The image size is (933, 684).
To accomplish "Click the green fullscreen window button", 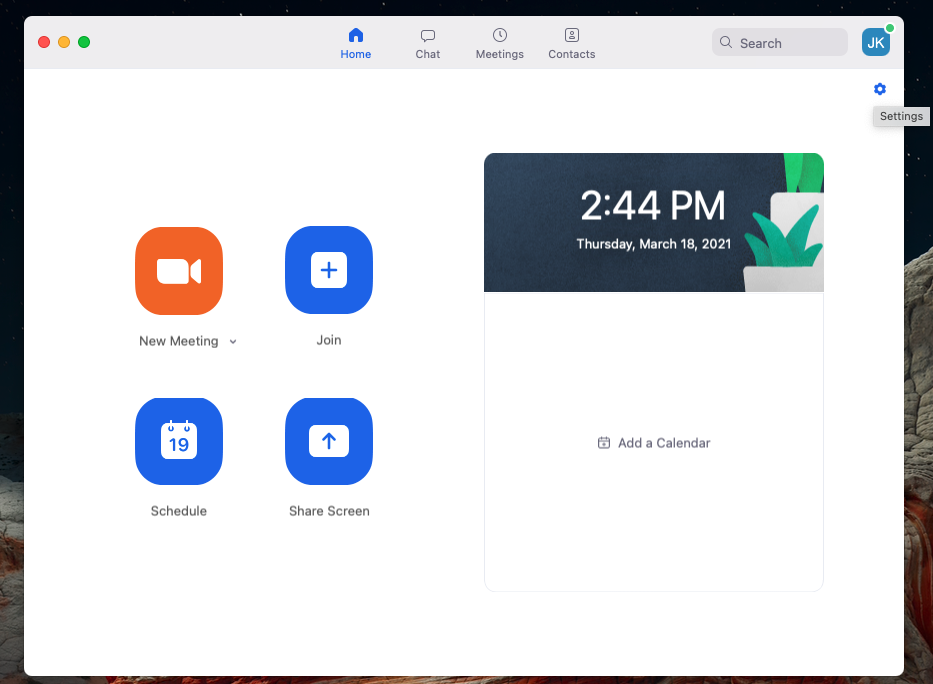I will (84, 42).
